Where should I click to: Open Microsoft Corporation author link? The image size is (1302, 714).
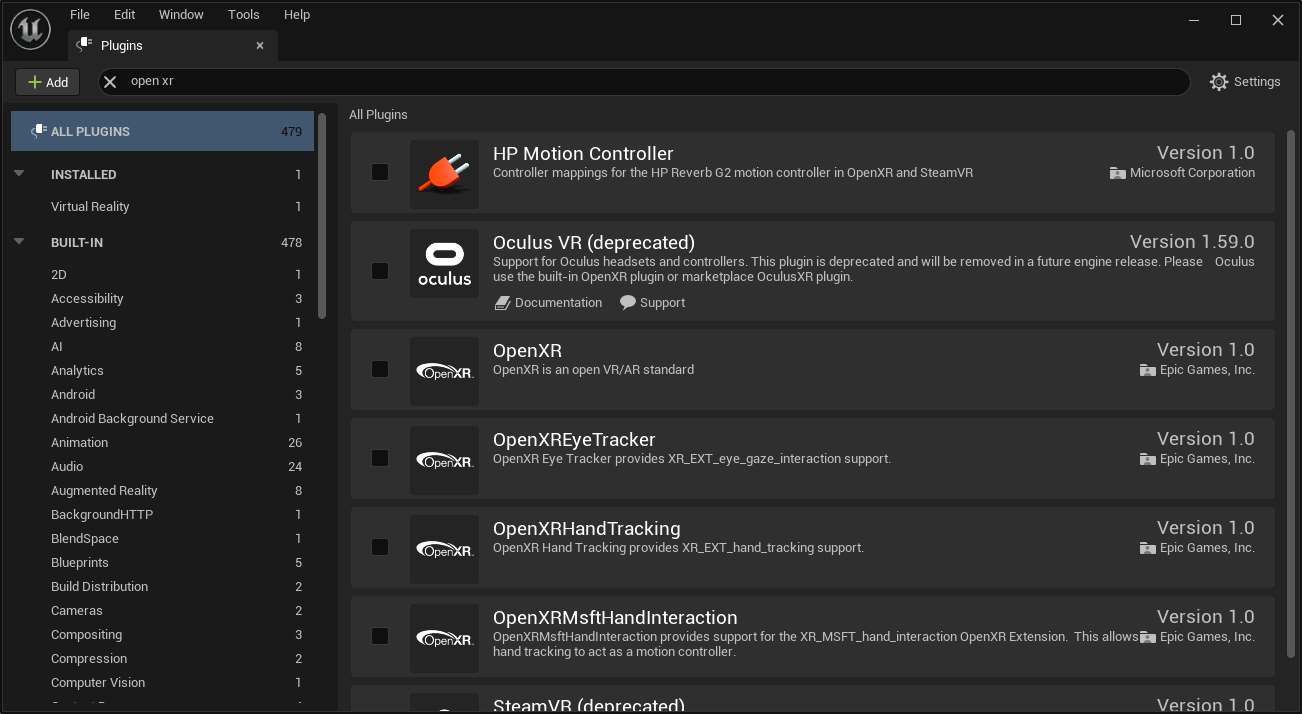click(x=1182, y=173)
